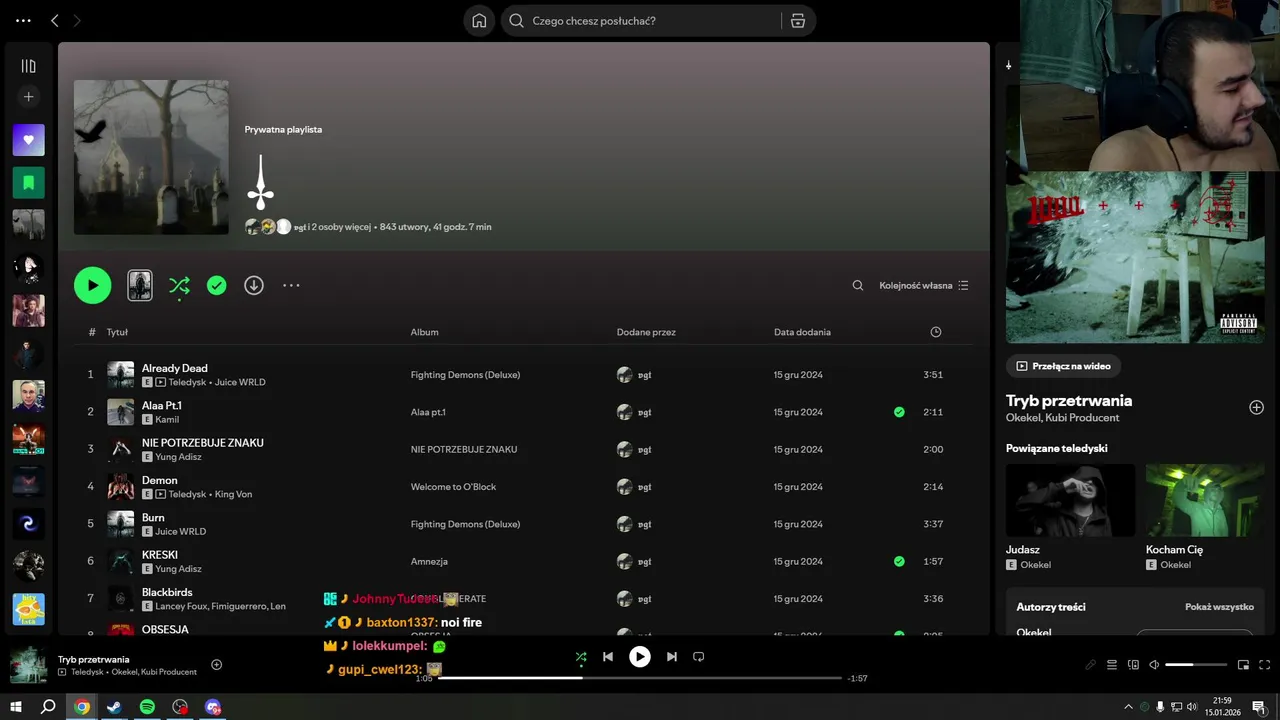Viewport: 1280px width, 720px height.
Task: Create new playlist with plus icon
Action: click(28, 97)
